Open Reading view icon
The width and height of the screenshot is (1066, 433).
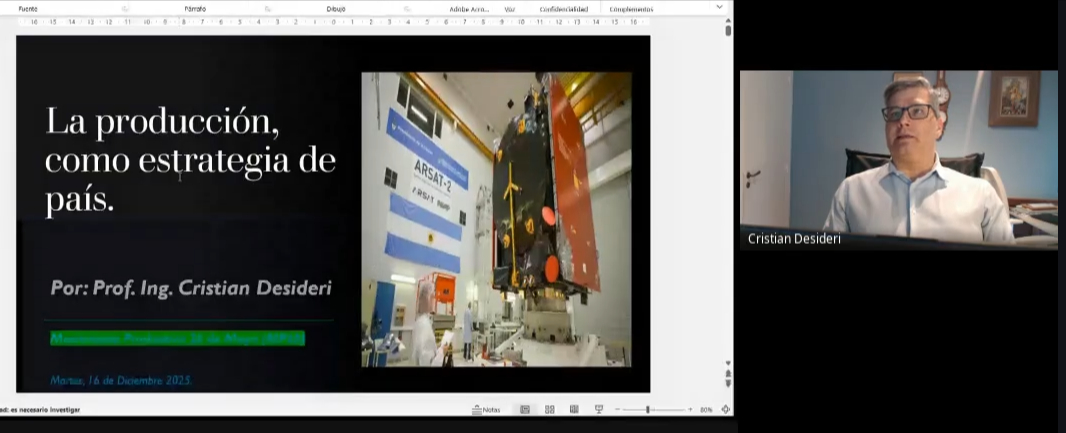(x=574, y=409)
